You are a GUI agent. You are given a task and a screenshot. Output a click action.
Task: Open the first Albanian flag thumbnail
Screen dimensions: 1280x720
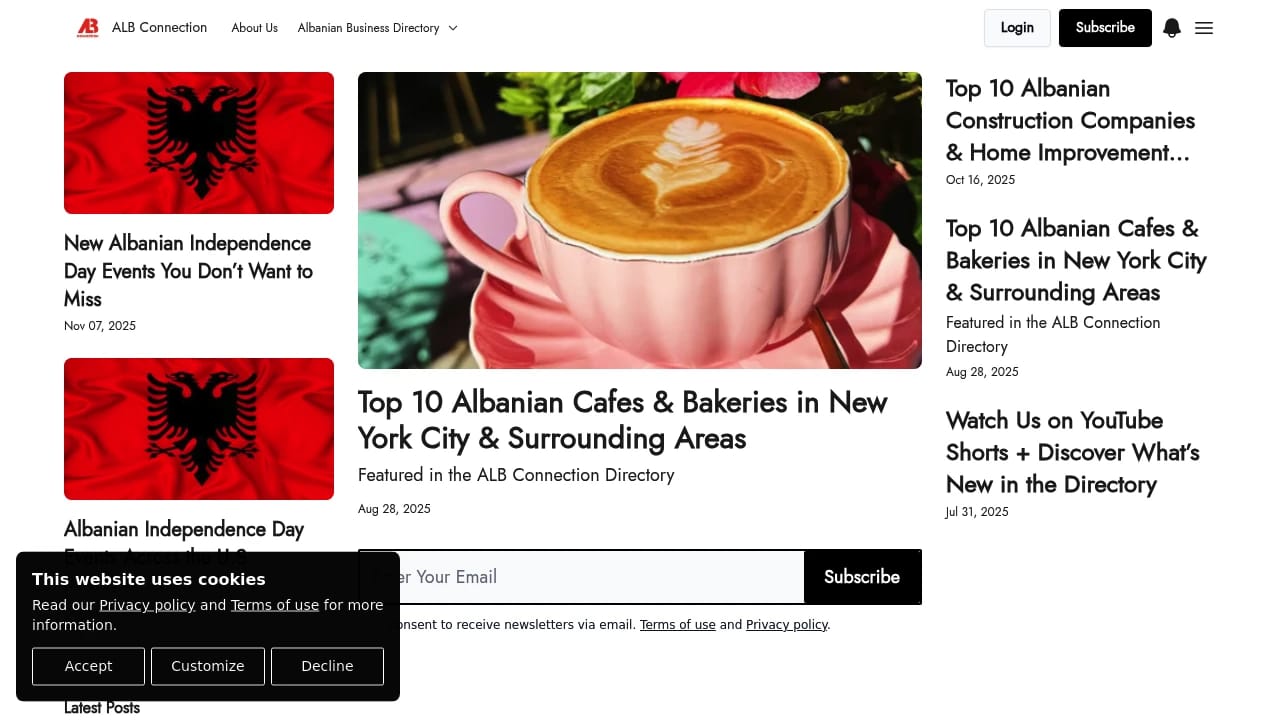click(x=199, y=143)
